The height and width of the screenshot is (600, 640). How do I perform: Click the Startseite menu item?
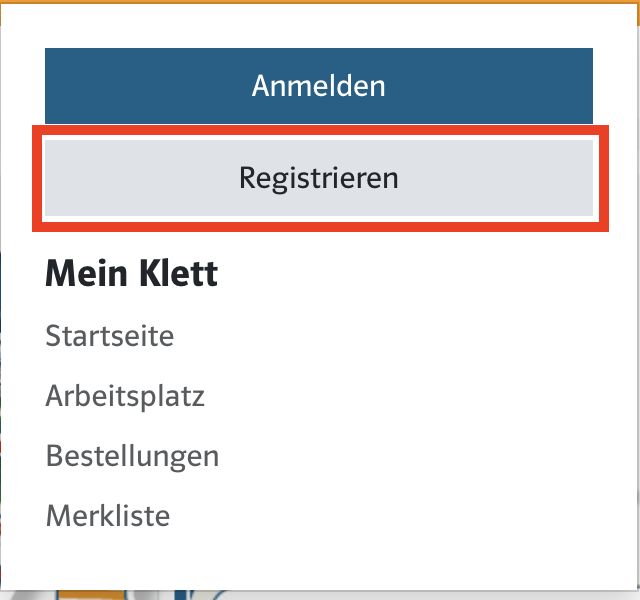(109, 336)
